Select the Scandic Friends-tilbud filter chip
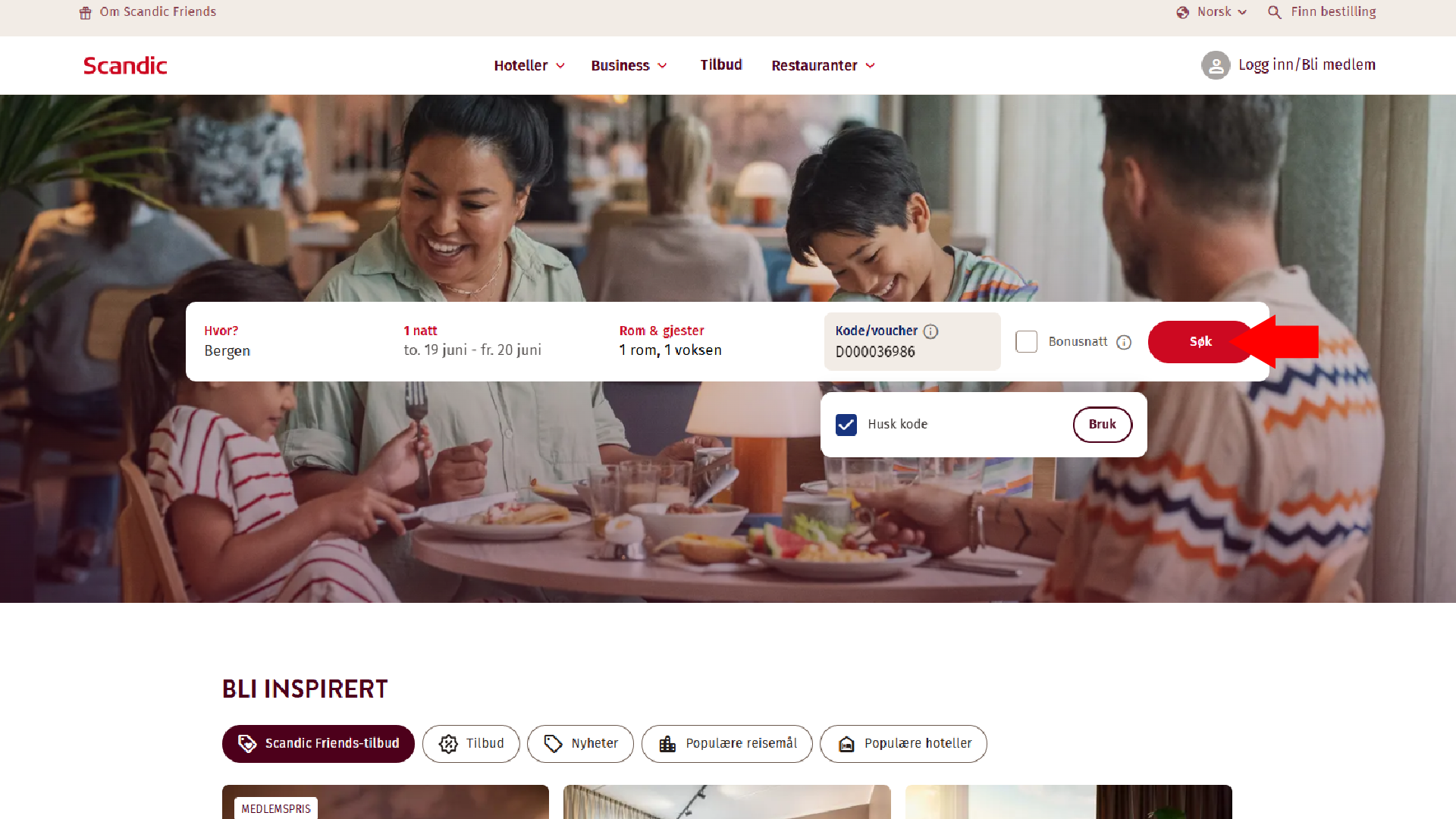 pyautogui.click(x=318, y=744)
